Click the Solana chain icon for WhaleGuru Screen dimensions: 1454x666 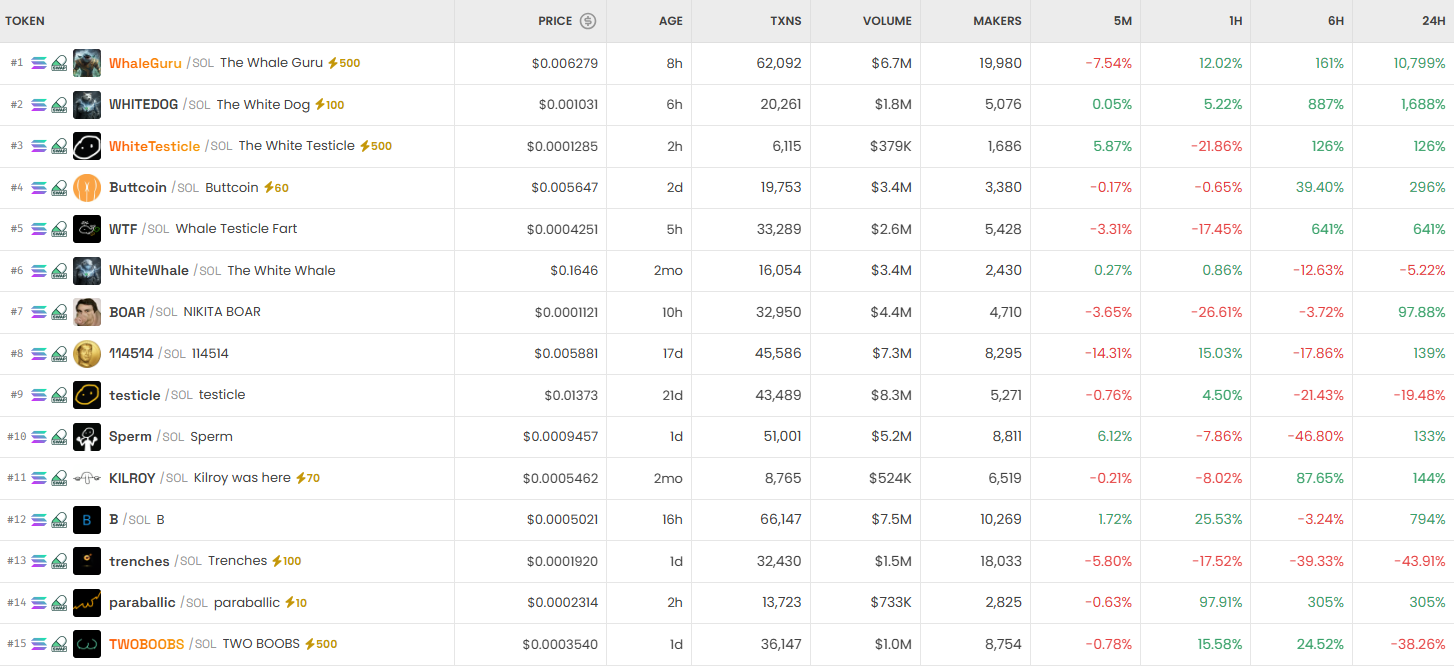pos(39,63)
